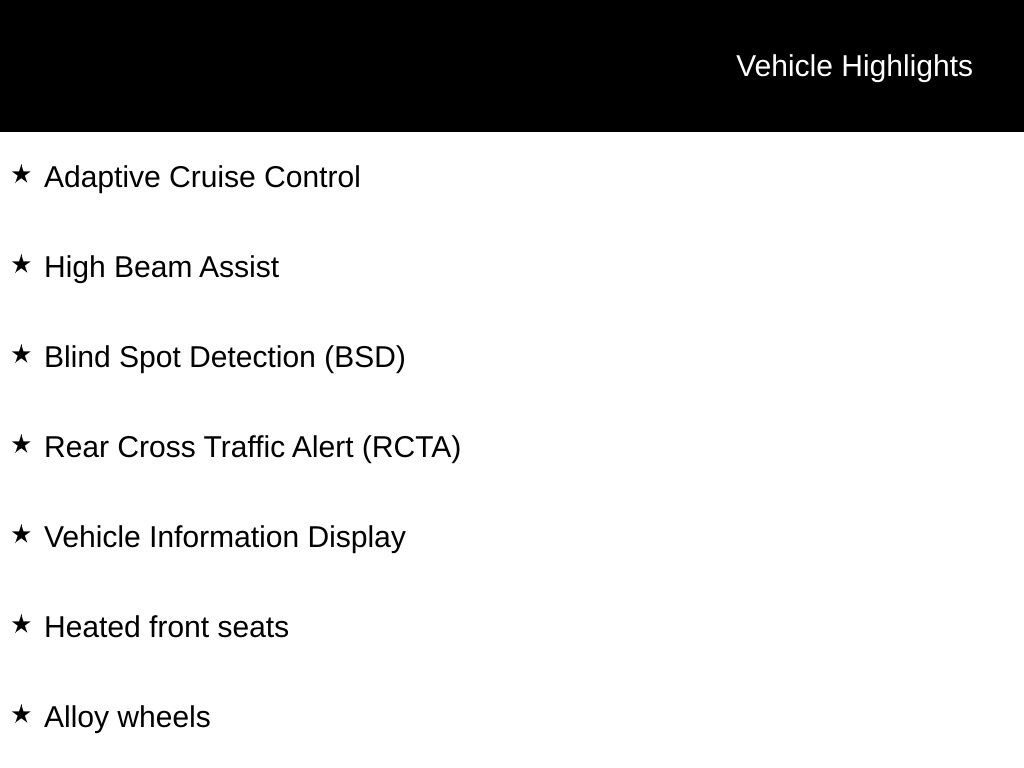This screenshot has height=768, width=1024.
Task: Select the Vehicle Information Display item
Action: click(x=225, y=537)
